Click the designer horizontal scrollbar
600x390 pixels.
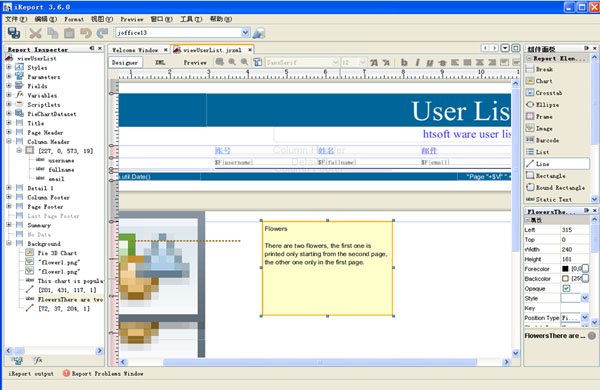click(320, 362)
